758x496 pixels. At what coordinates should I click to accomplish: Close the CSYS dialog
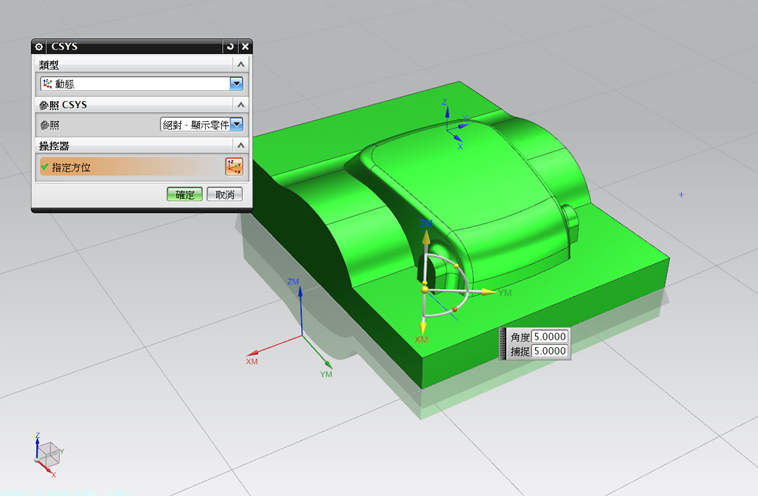click(x=245, y=46)
